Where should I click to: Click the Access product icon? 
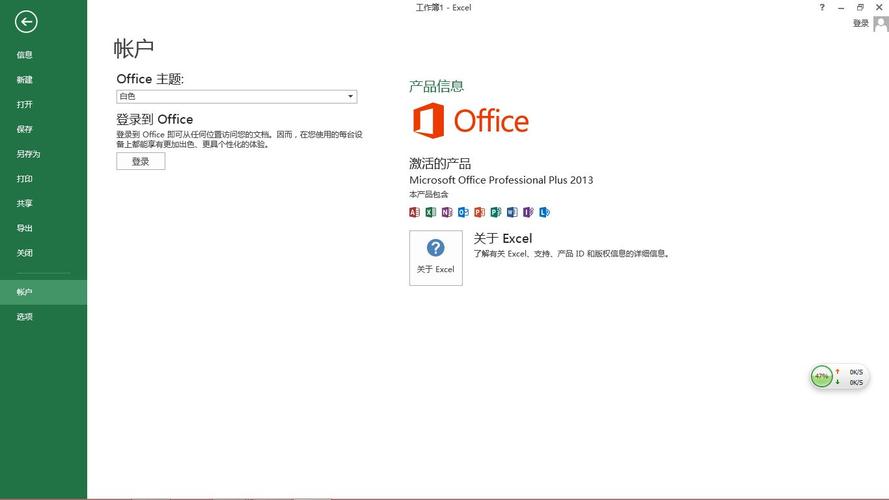414,212
